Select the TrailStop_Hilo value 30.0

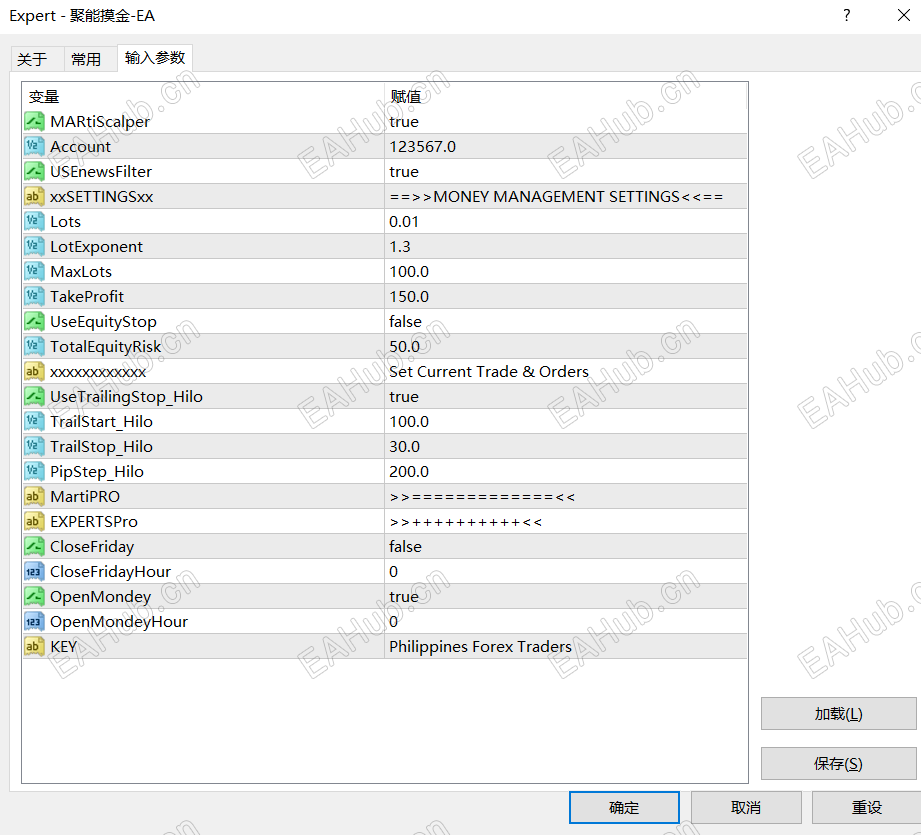click(x=405, y=447)
